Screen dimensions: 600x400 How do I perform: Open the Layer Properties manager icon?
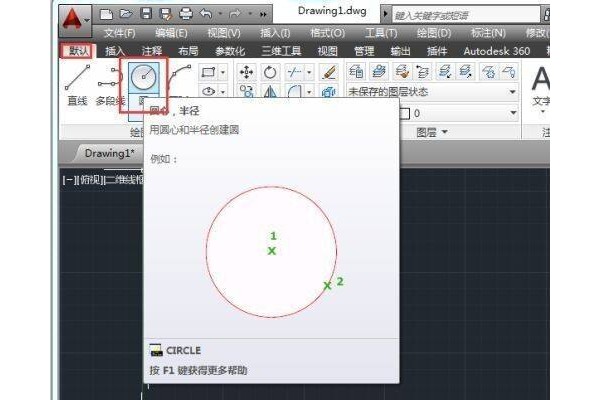[x=356, y=72]
